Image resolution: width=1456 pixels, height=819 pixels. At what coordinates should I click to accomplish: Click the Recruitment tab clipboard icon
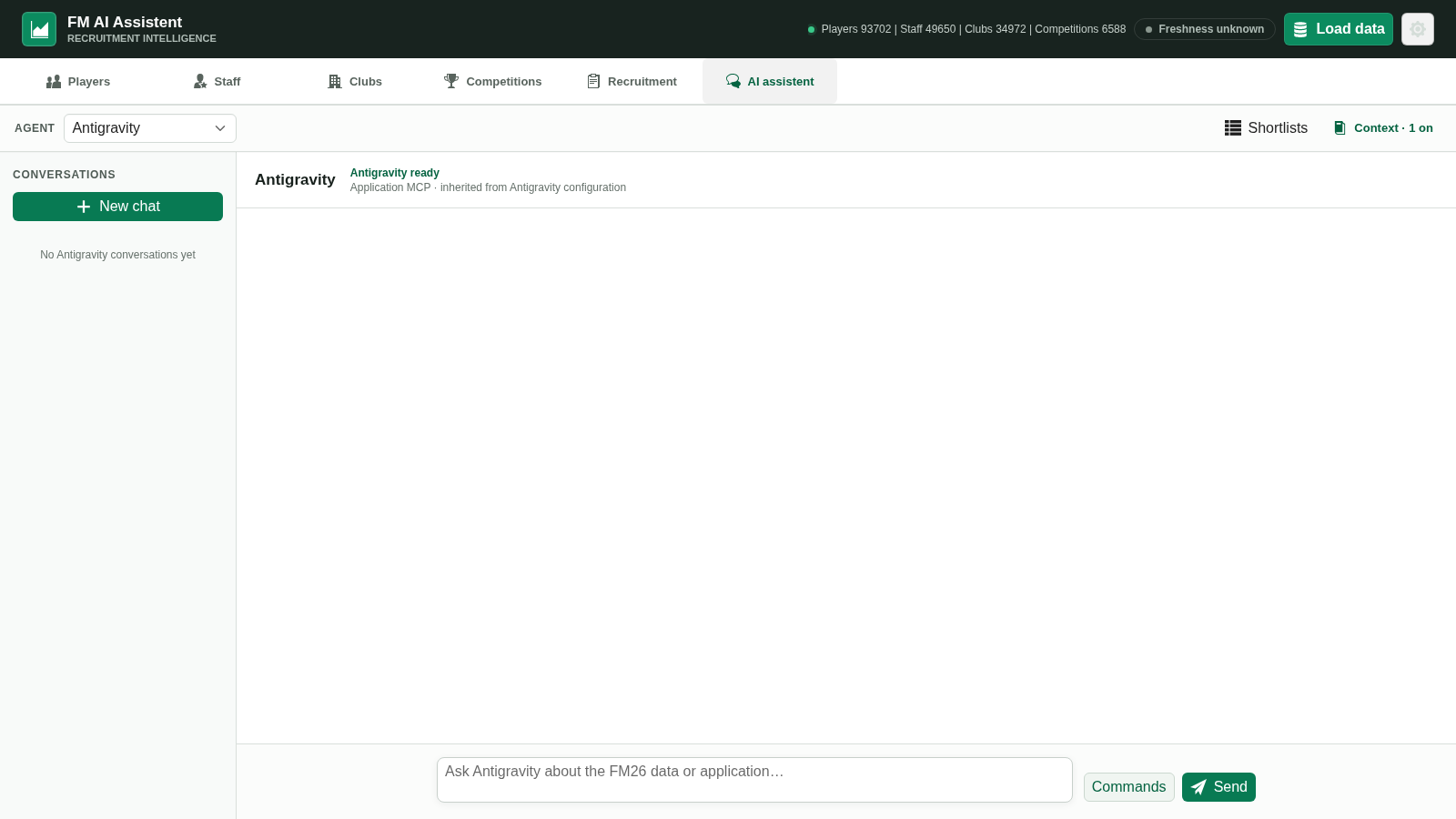coord(593,81)
